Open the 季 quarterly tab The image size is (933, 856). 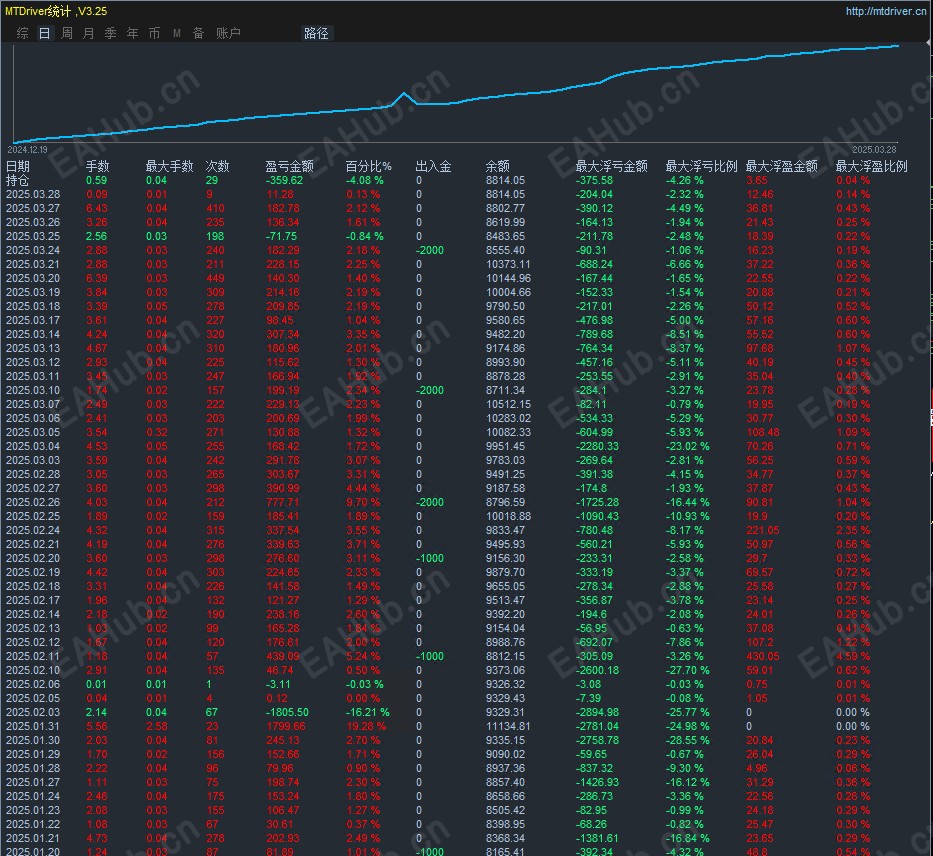[110, 33]
